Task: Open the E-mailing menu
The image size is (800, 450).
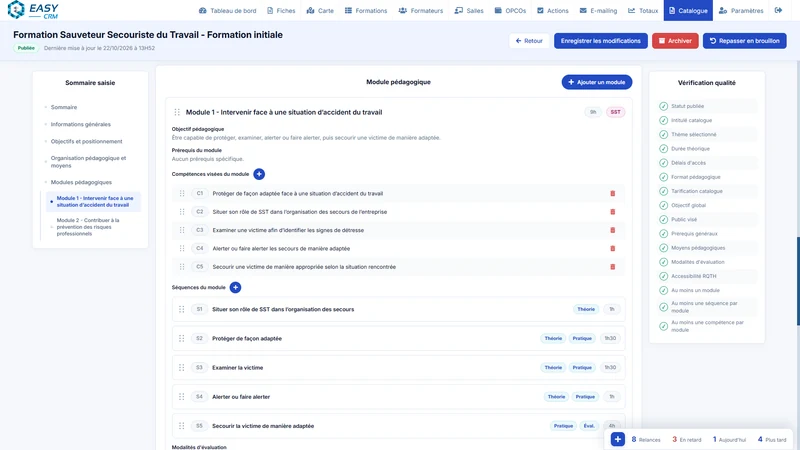Action: 598,10
